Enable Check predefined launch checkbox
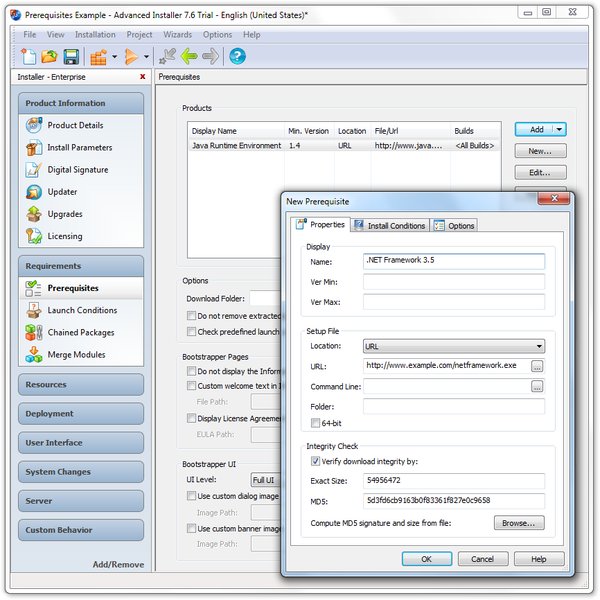The height and width of the screenshot is (600, 600). 191,331
